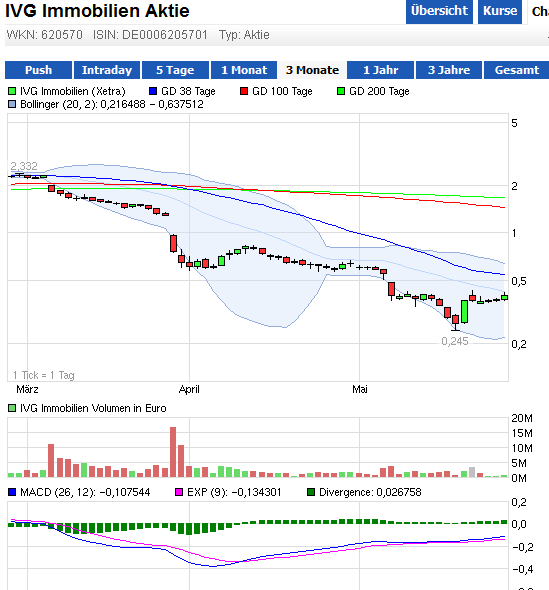Image resolution: width=549 pixels, height=590 pixels.
Task: Click the IVG Immobilien (Xetra) legend label
Action: tap(73, 91)
